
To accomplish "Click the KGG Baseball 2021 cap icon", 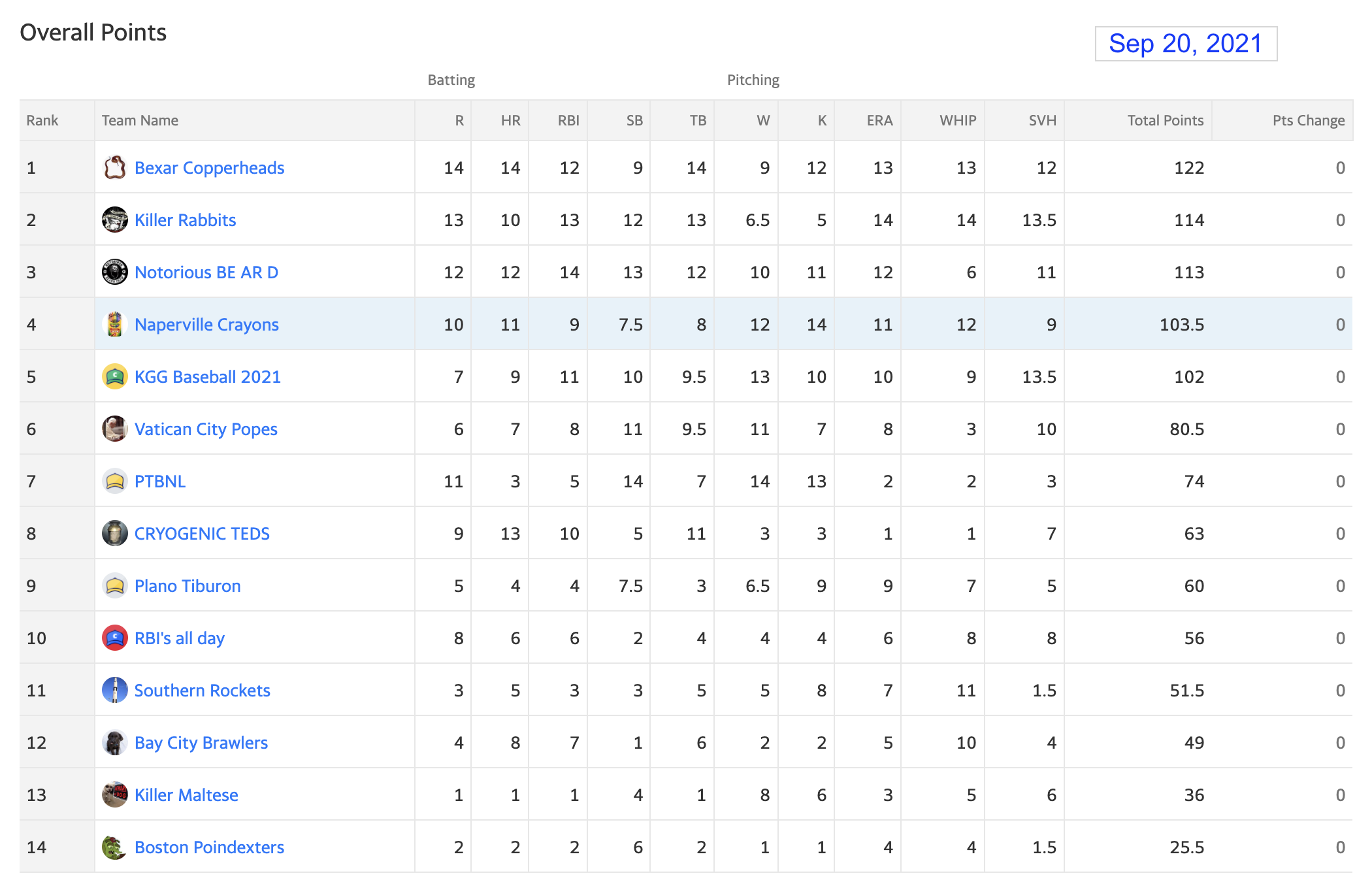I will click(x=114, y=376).
